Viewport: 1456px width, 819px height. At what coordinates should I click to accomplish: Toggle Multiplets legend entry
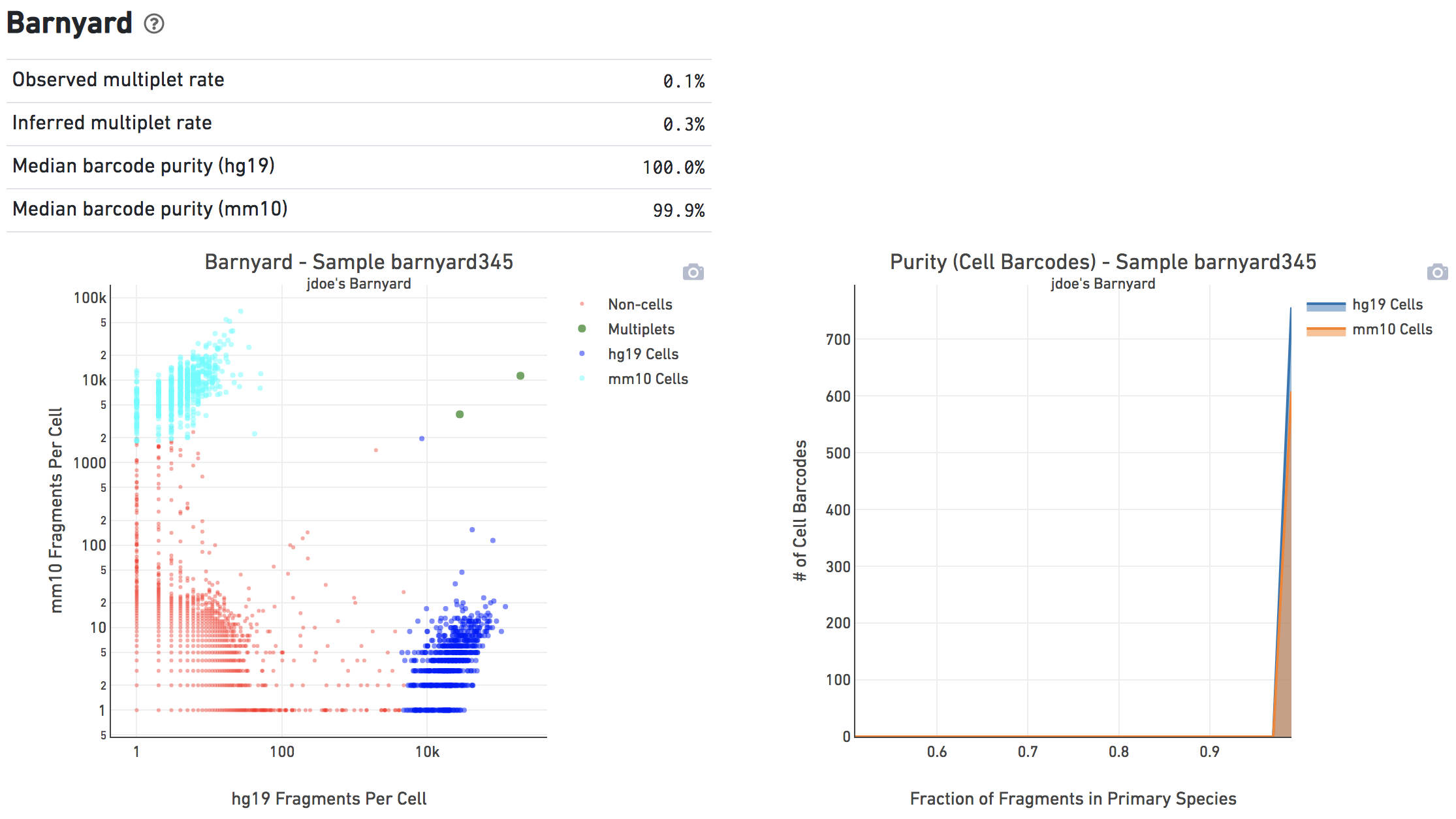(641, 329)
